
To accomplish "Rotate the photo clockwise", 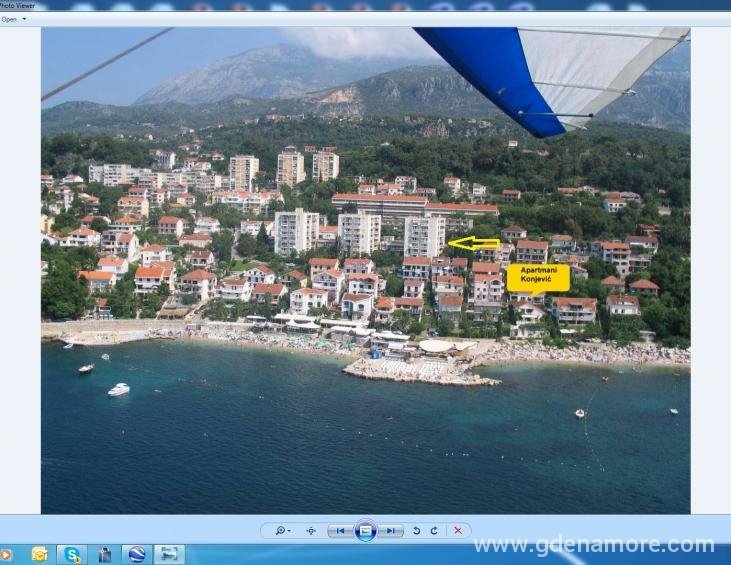I will [434, 531].
